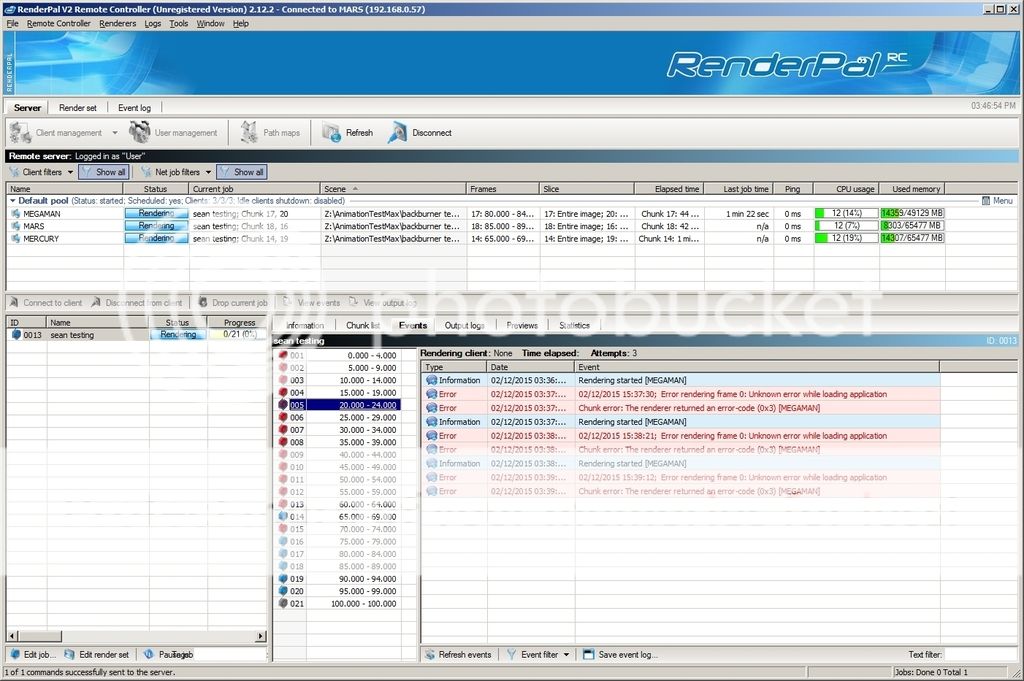Screen dimensions: 1024x681
Task: Click the User management toolbar icon
Action: click(x=139, y=132)
